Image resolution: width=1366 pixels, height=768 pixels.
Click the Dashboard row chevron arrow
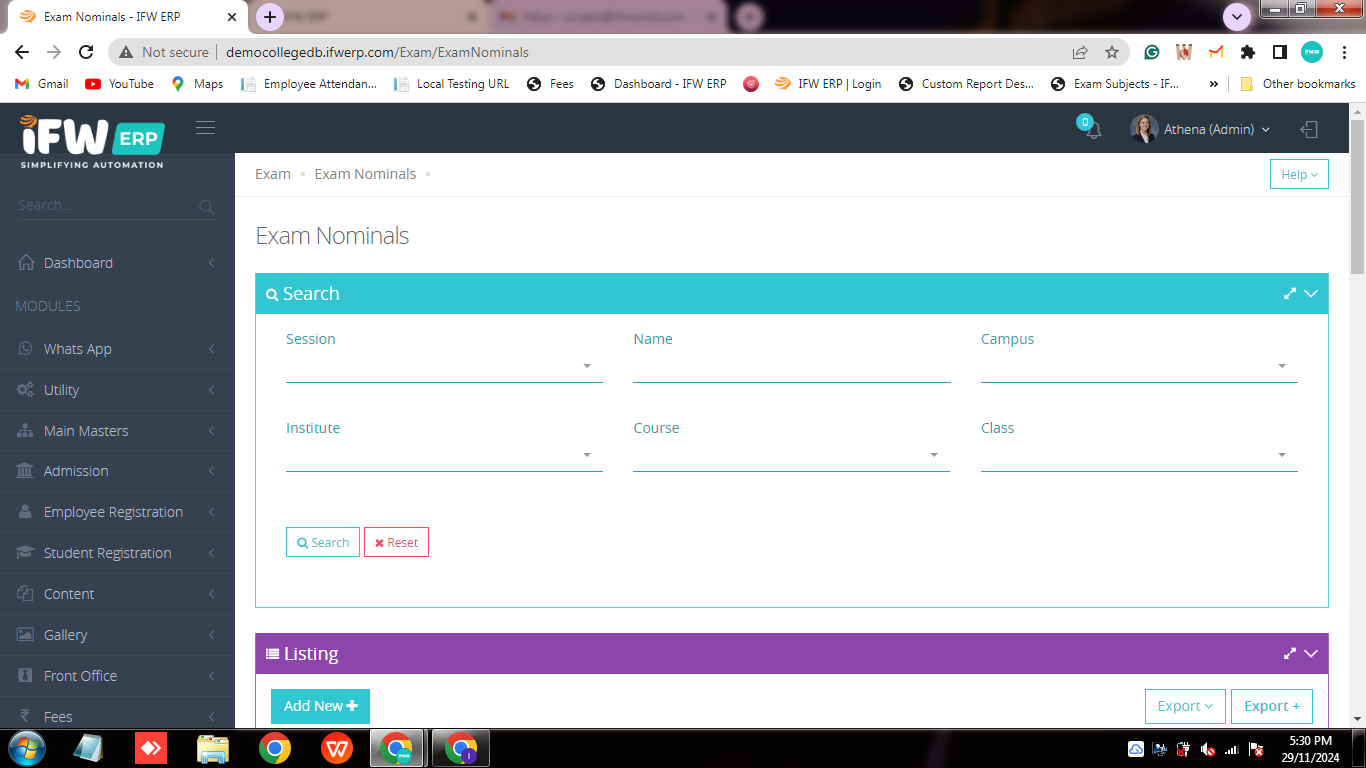click(x=212, y=263)
